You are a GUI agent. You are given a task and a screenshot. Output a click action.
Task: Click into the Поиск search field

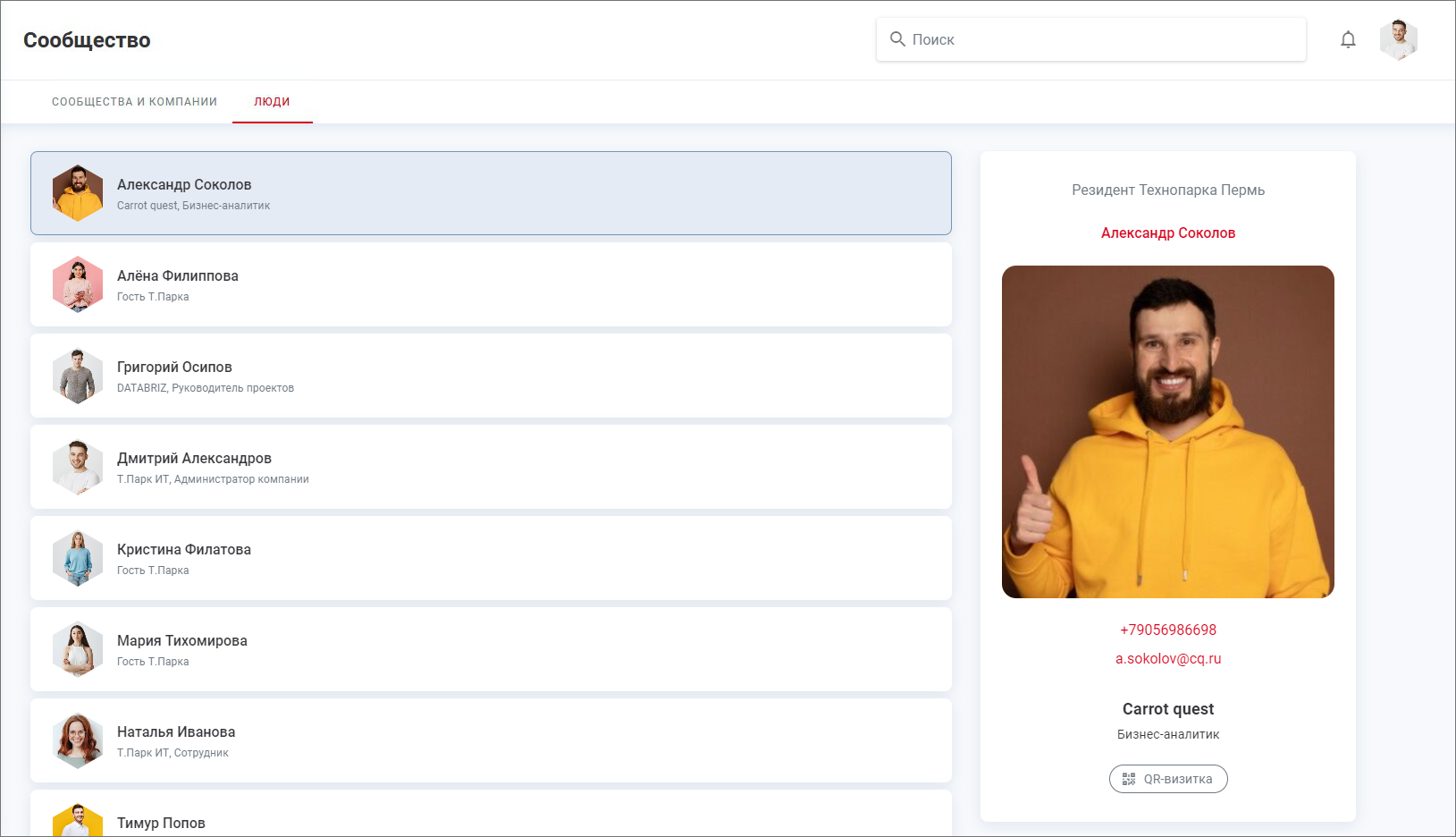click(1099, 39)
